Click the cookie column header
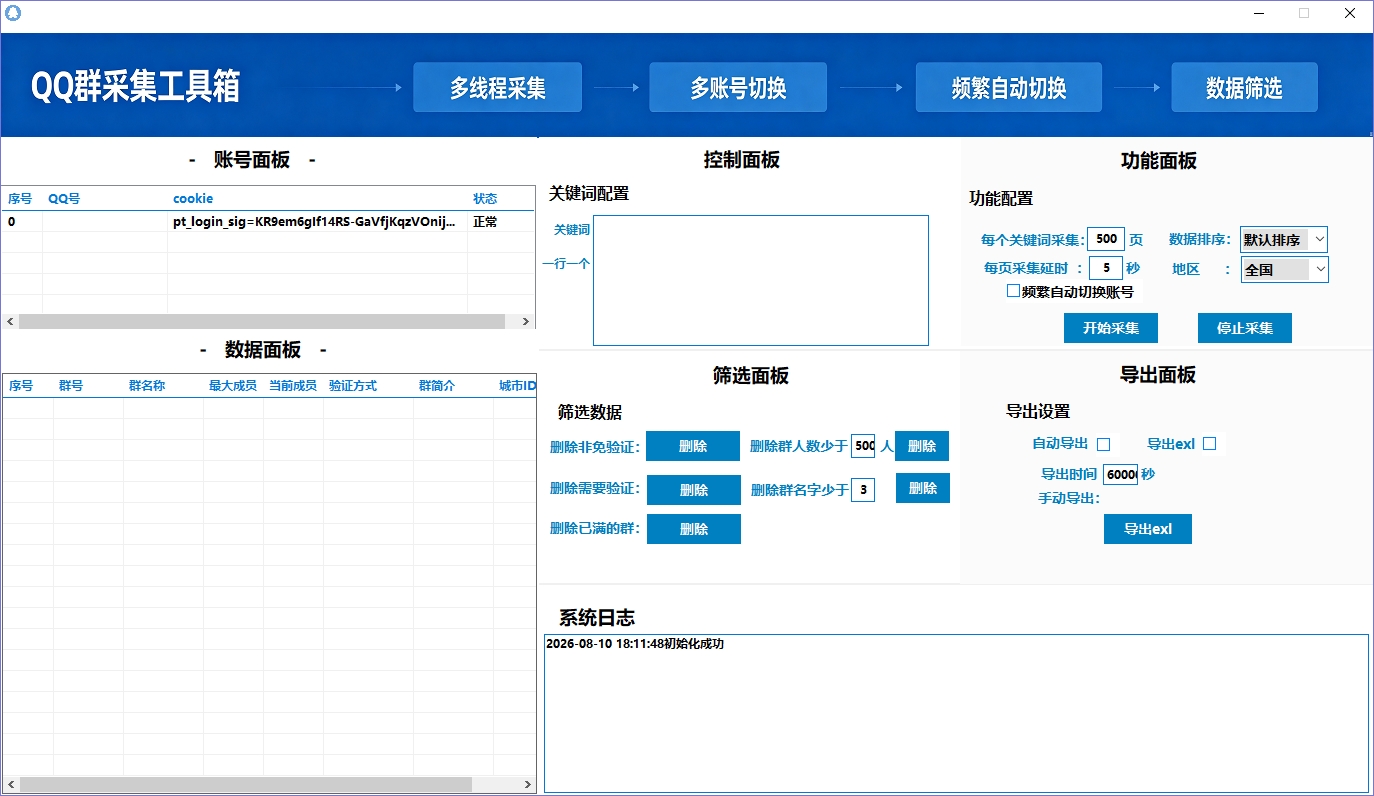The width and height of the screenshot is (1374, 796). click(317, 198)
